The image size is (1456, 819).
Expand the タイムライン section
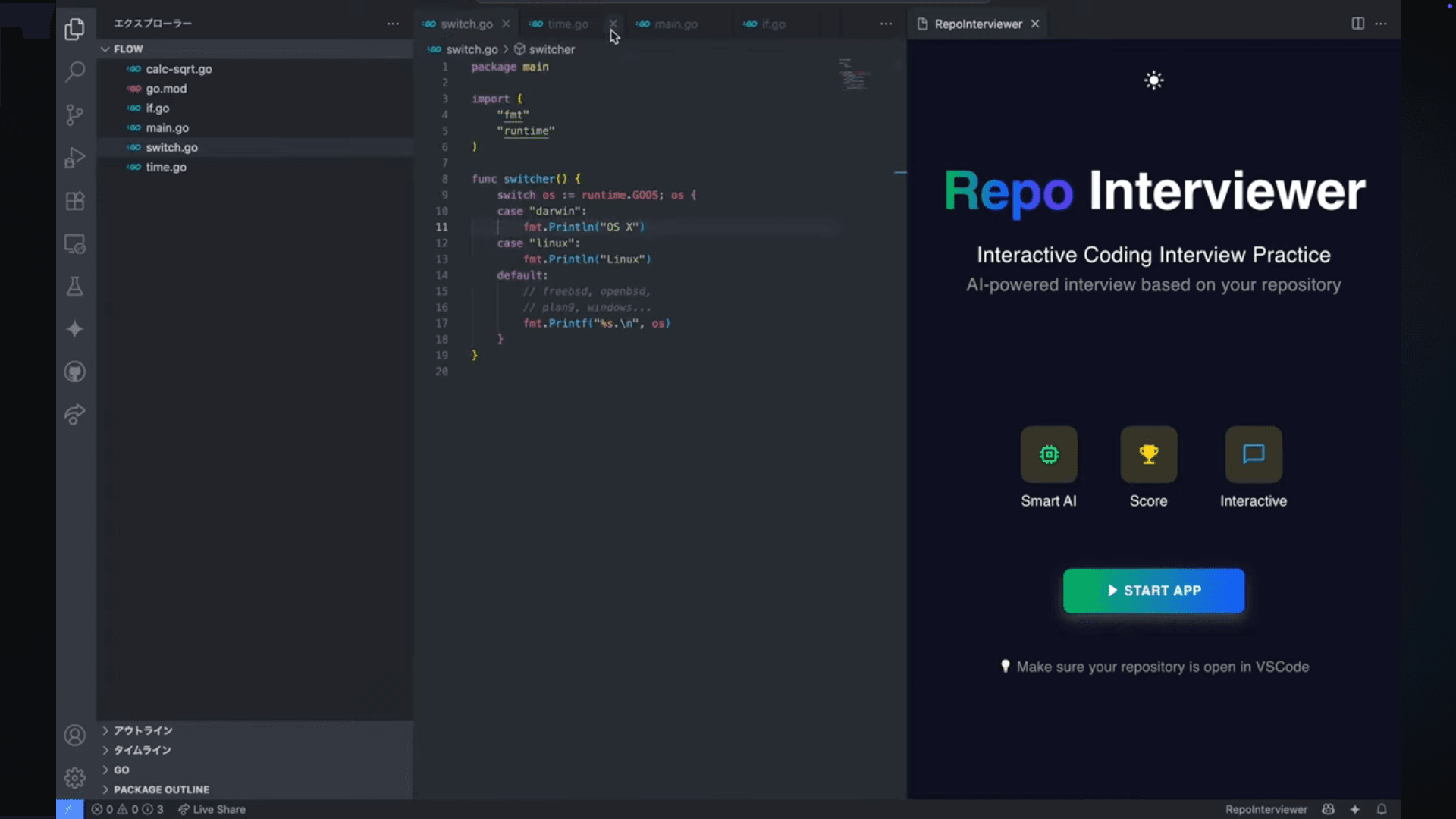(x=142, y=750)
